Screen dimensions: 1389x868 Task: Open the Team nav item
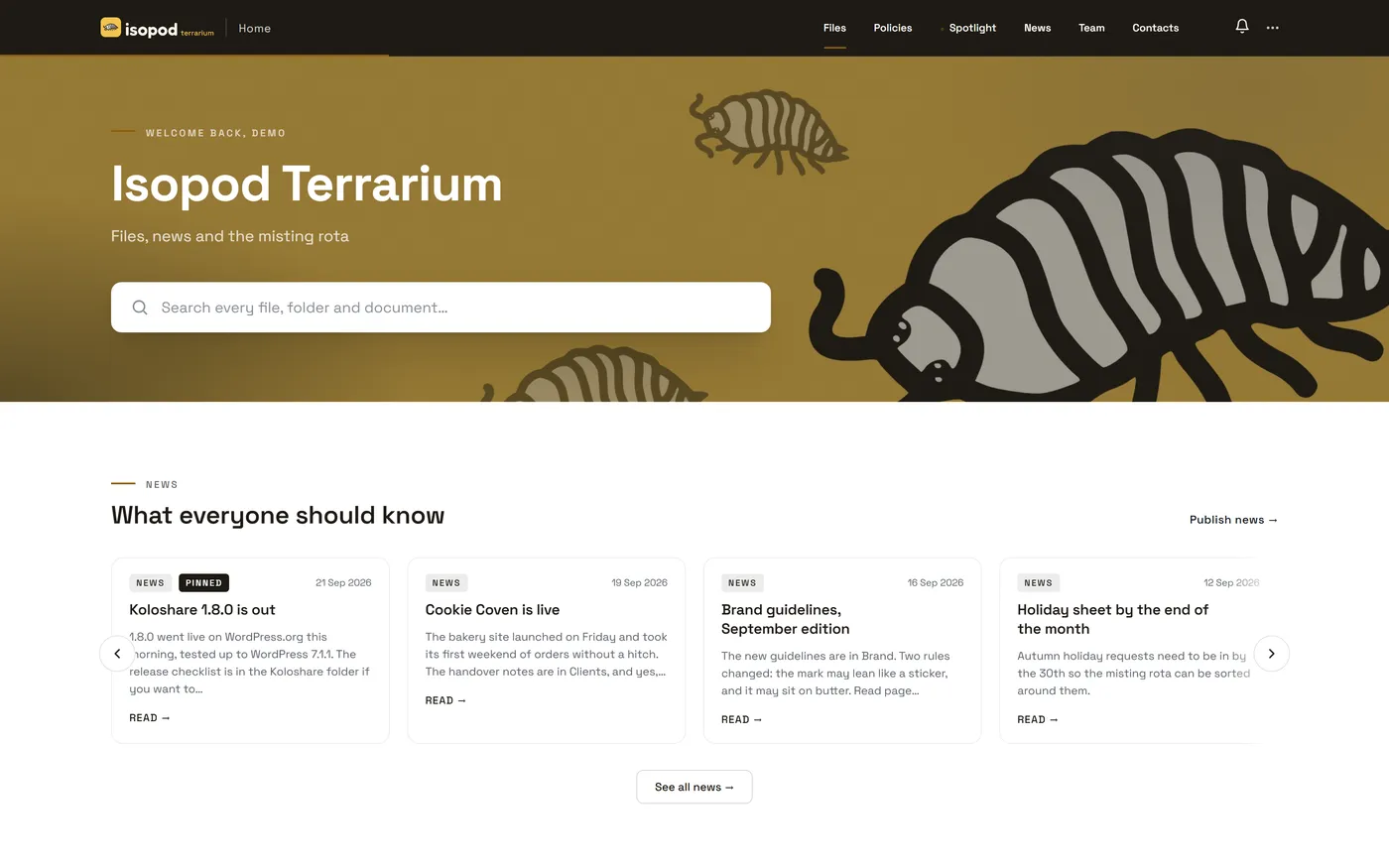[1091, 28]
